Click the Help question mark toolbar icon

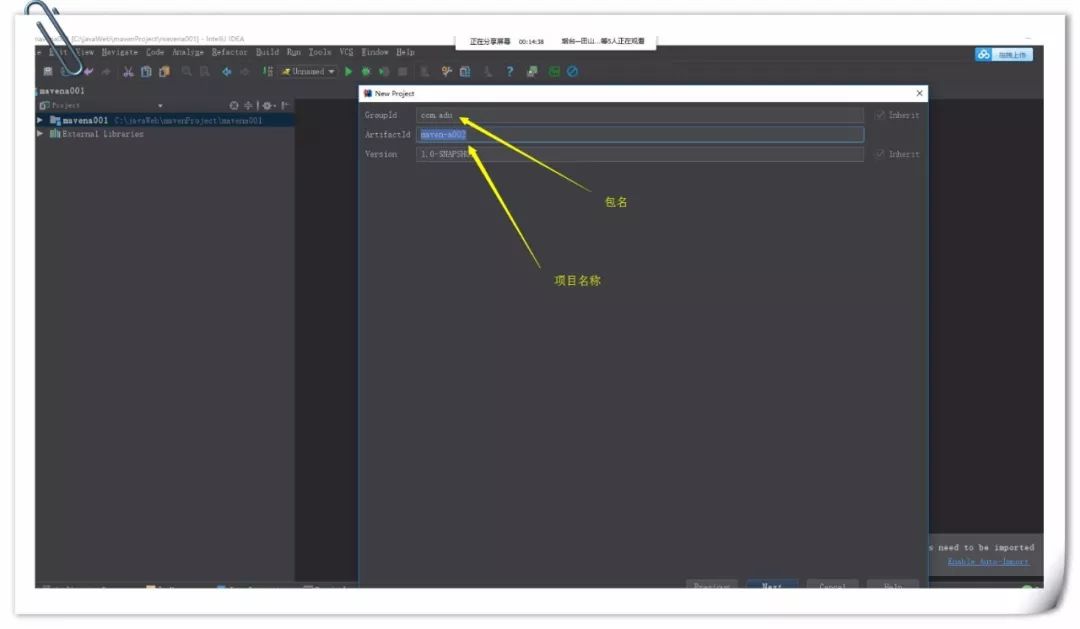[x=509, y=72]
